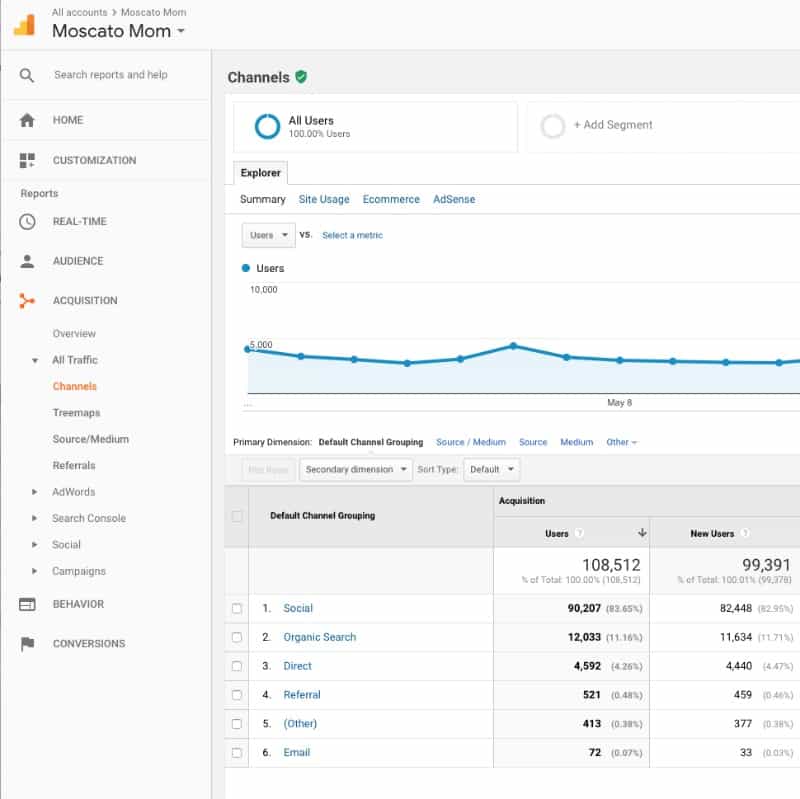
Task: Check the box for the Direct row
Action: 237,666
